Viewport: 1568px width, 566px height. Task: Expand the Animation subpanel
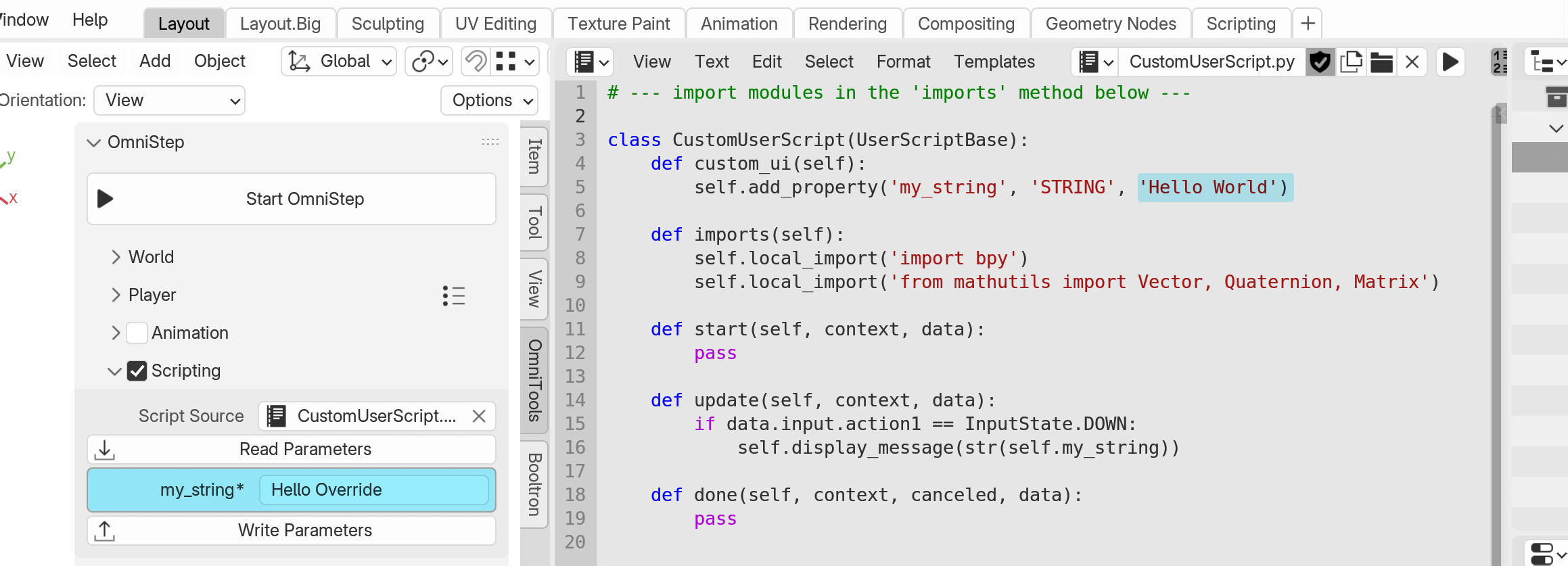[x=116, y=333]
